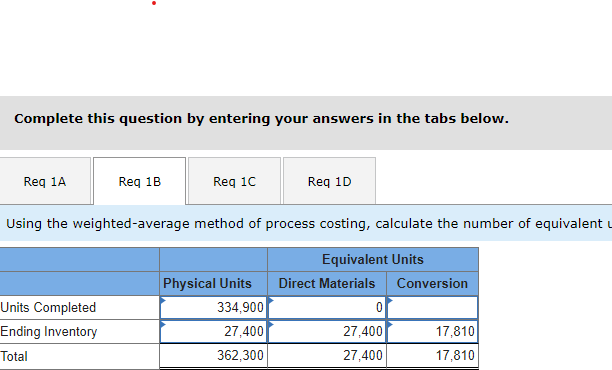Select the Conversion column header

[432, 283]
